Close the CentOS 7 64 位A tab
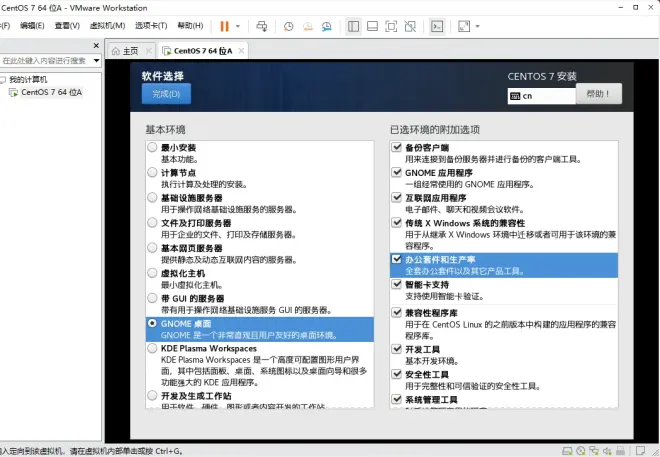 click(x=241, y=51)
